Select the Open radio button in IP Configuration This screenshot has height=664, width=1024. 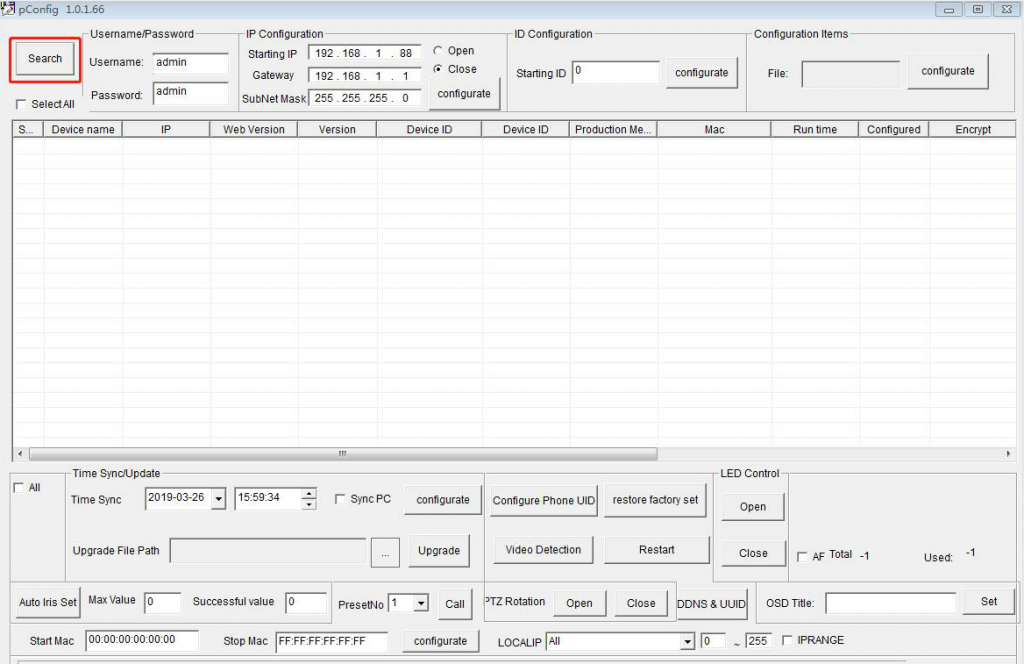438,51
